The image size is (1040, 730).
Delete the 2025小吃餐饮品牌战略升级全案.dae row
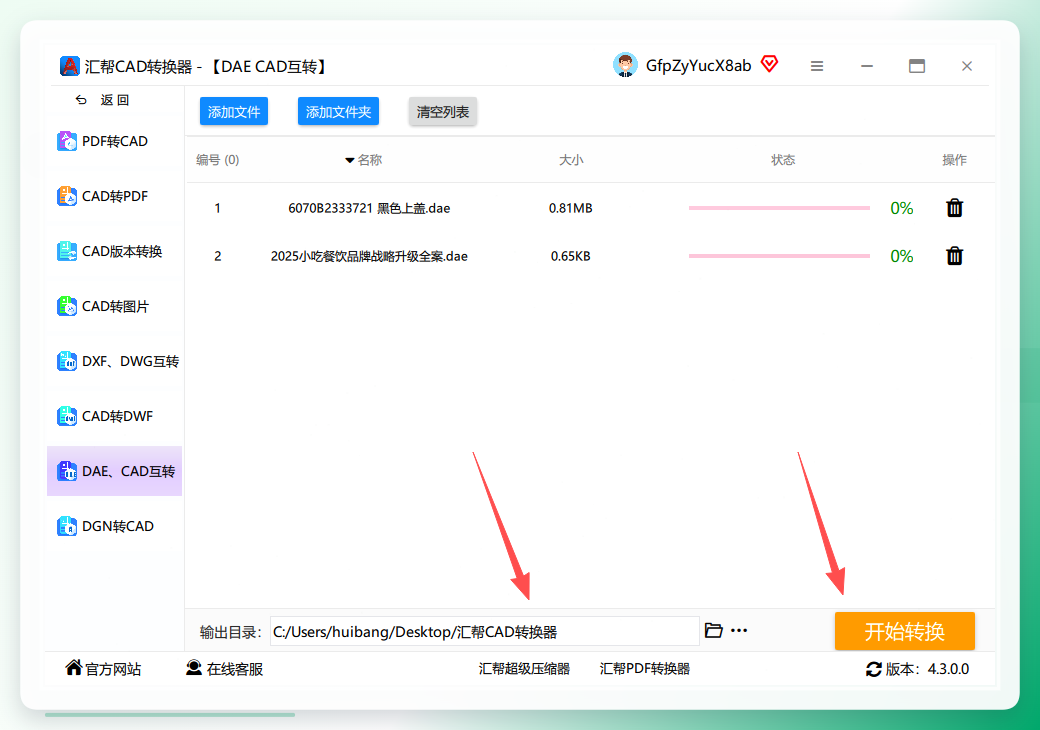(x=954, y=256)
